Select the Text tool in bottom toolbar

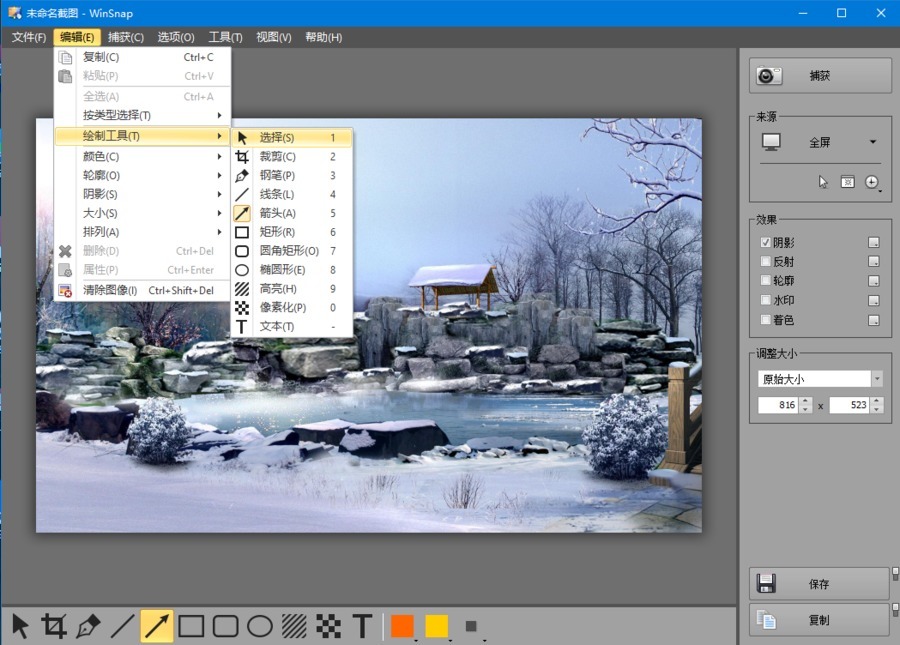click(363, 626)
